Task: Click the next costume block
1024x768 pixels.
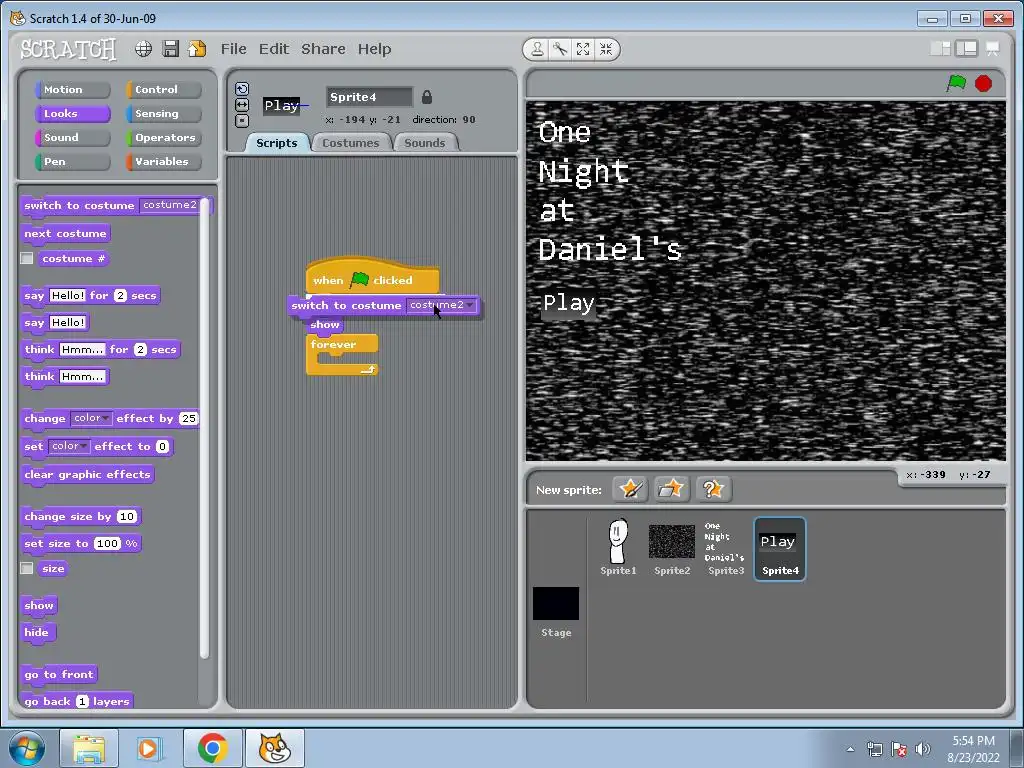Action: point(65,234)
